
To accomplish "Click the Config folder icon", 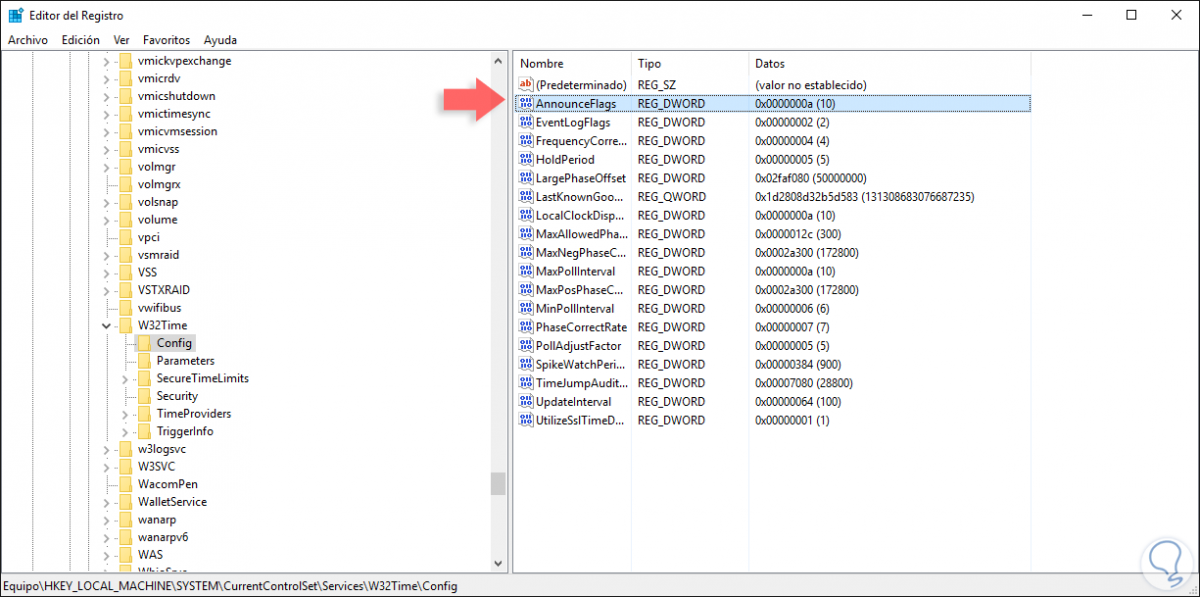I will pyautogui.click(x=144, y=343).
